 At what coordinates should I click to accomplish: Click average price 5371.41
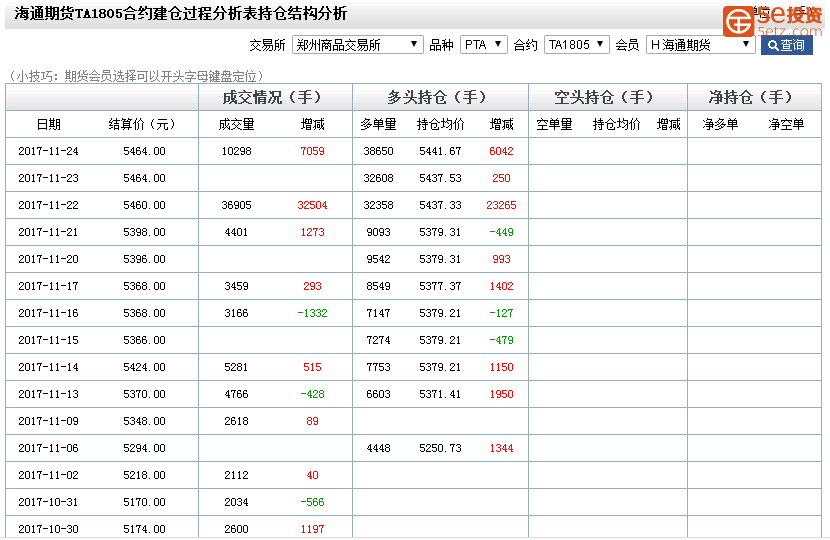[x=440, y=394]
